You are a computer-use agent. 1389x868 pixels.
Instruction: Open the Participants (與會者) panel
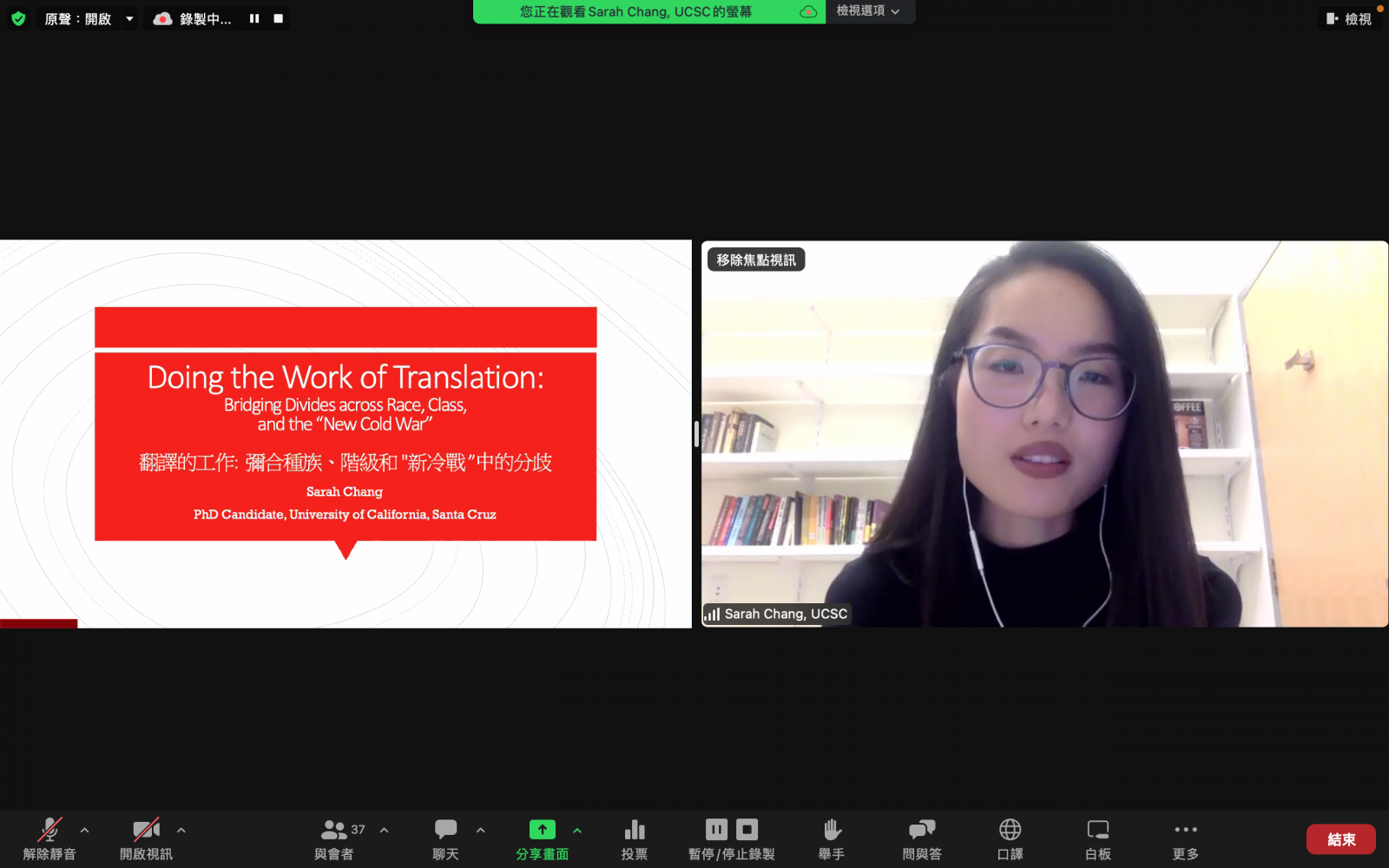[334, 831]
